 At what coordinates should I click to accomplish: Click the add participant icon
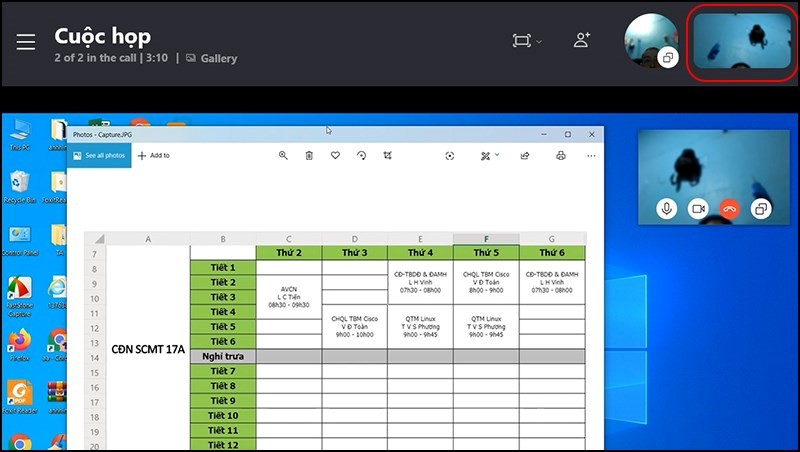(x=582, y=40)
